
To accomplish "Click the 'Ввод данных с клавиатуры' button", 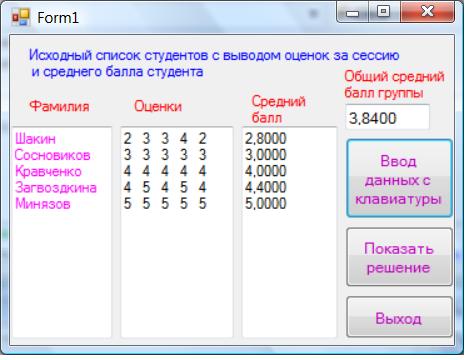I will [399, 179].
